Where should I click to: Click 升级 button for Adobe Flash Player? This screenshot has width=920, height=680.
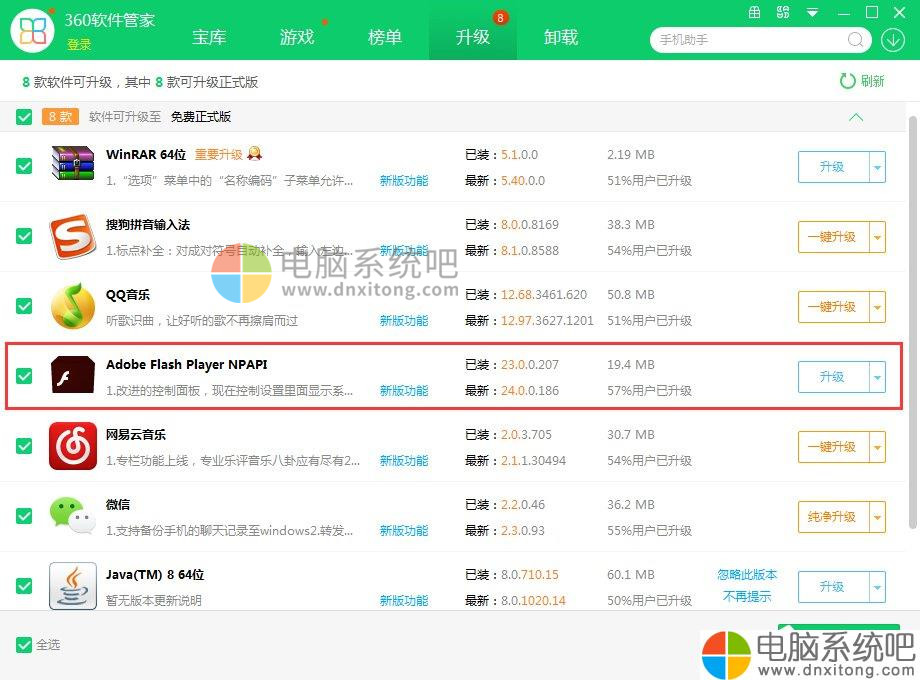click(833, 377)
